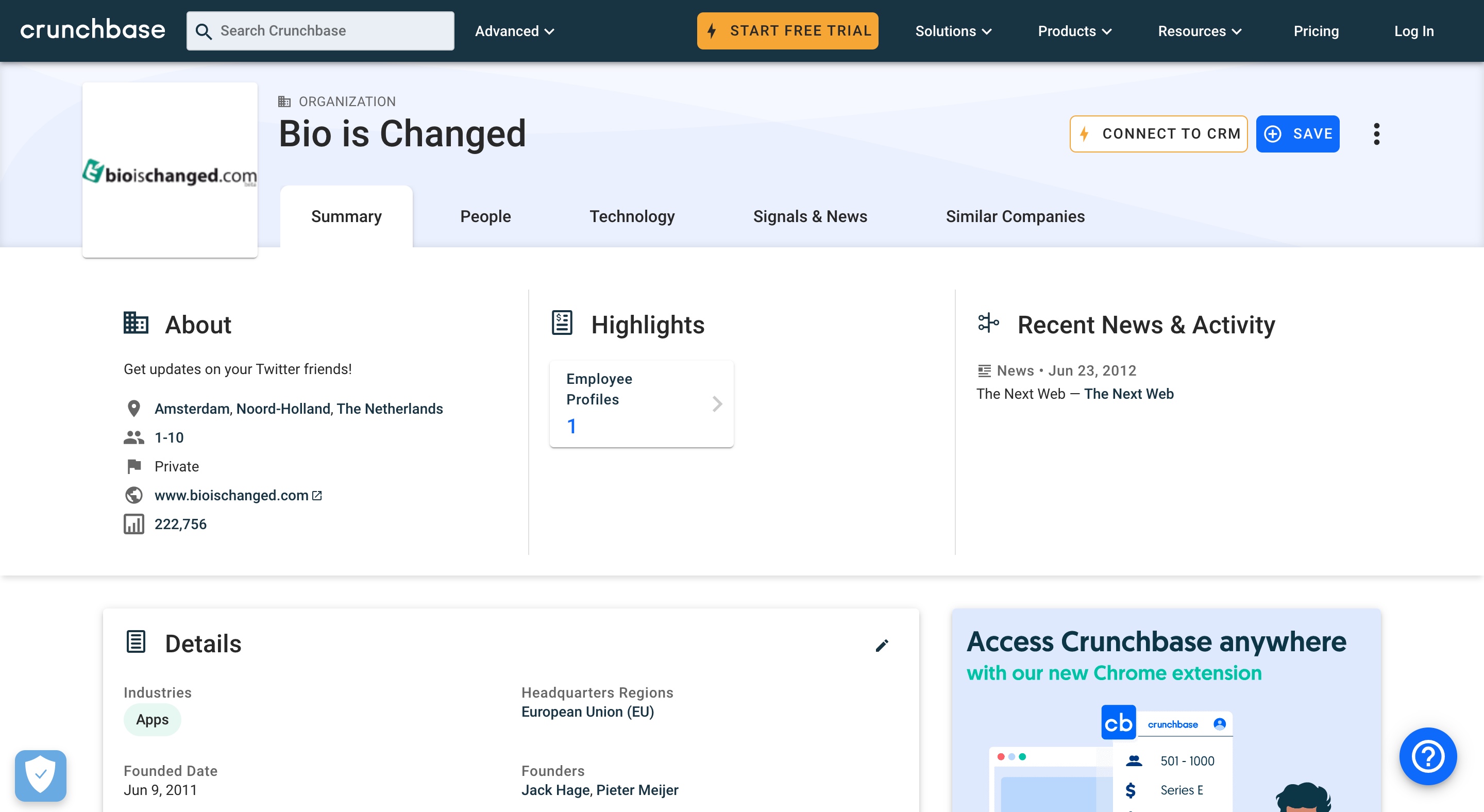The width and height of the screenshot is (1484, 812).
Task: Open the three-dot more options menu
Action: 1376,134
